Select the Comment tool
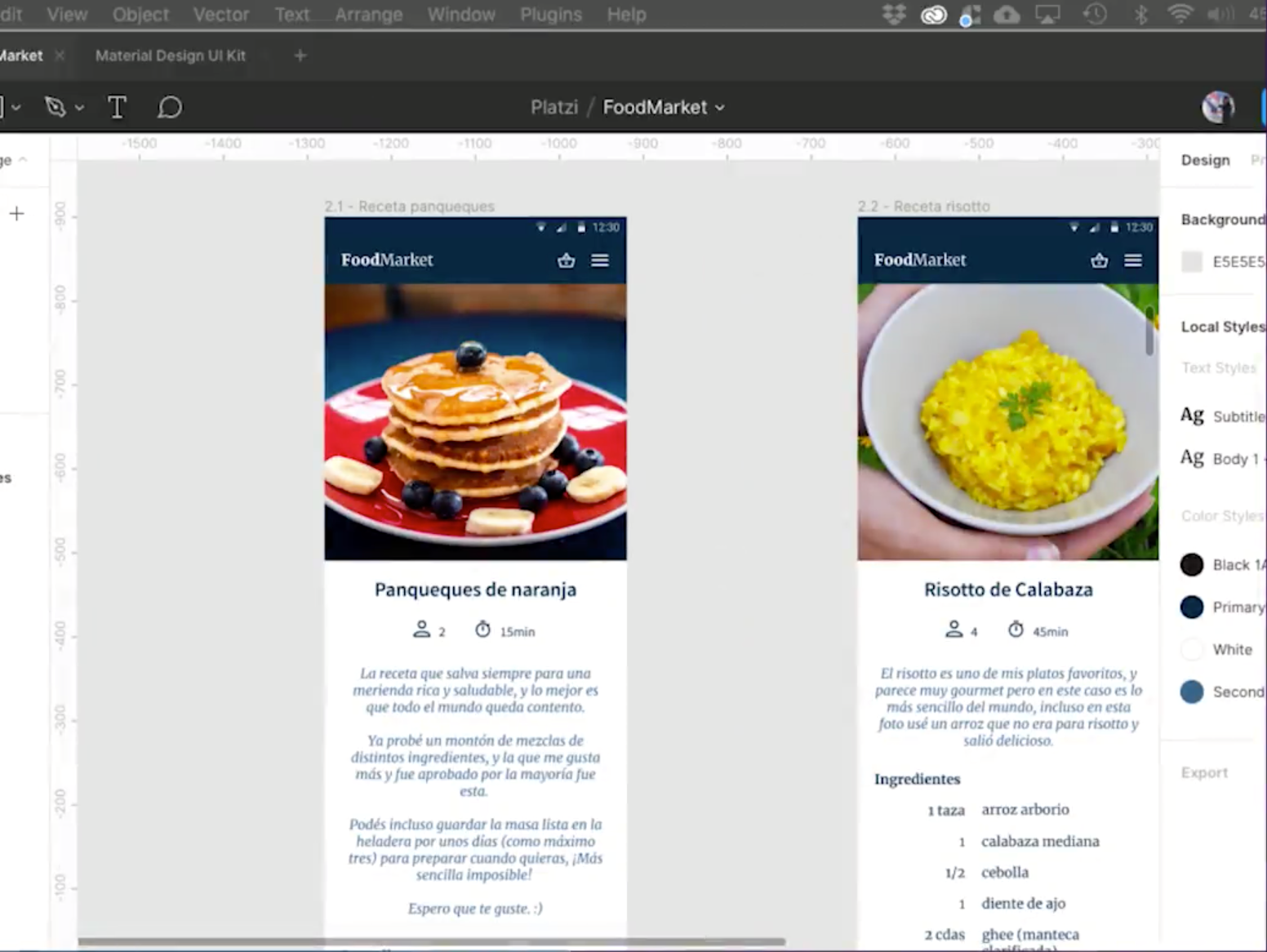This screenshot has height=952, width=1267. click(169, 107)
